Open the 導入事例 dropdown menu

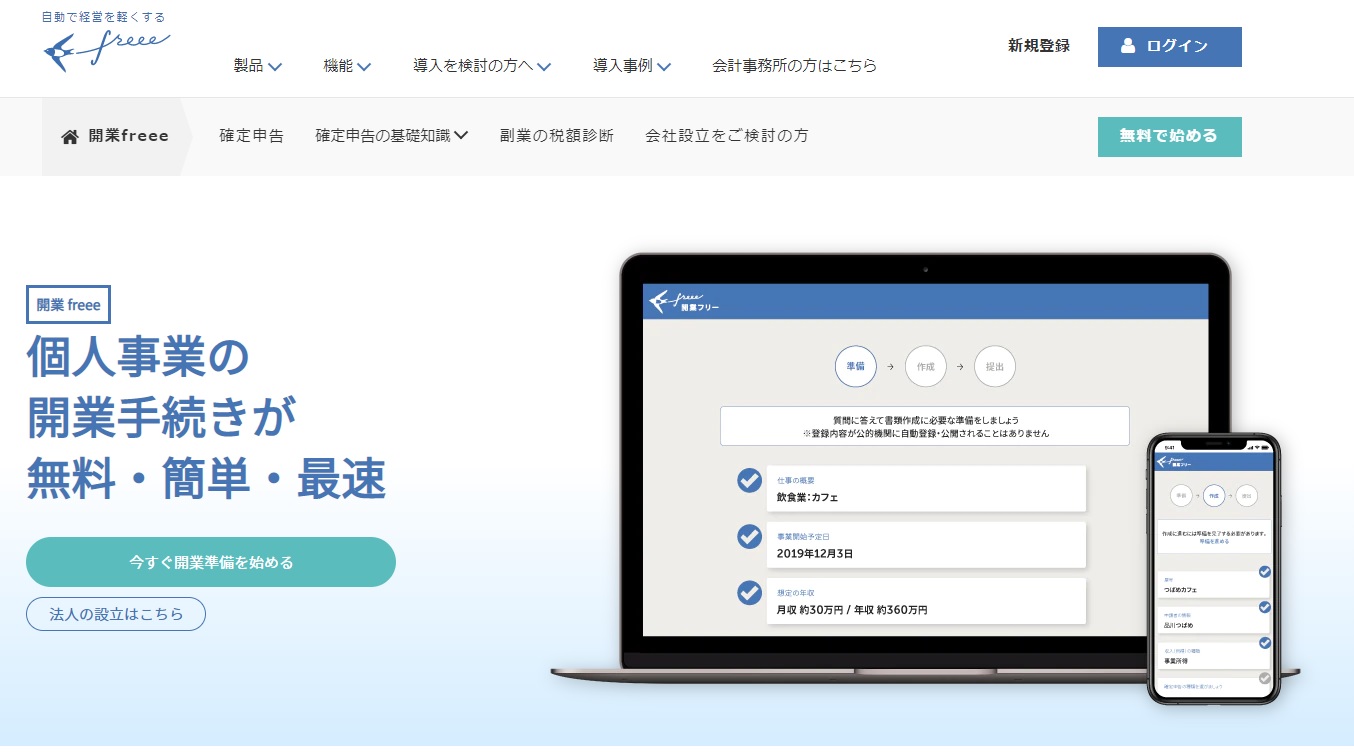click(x=631, y=66)
